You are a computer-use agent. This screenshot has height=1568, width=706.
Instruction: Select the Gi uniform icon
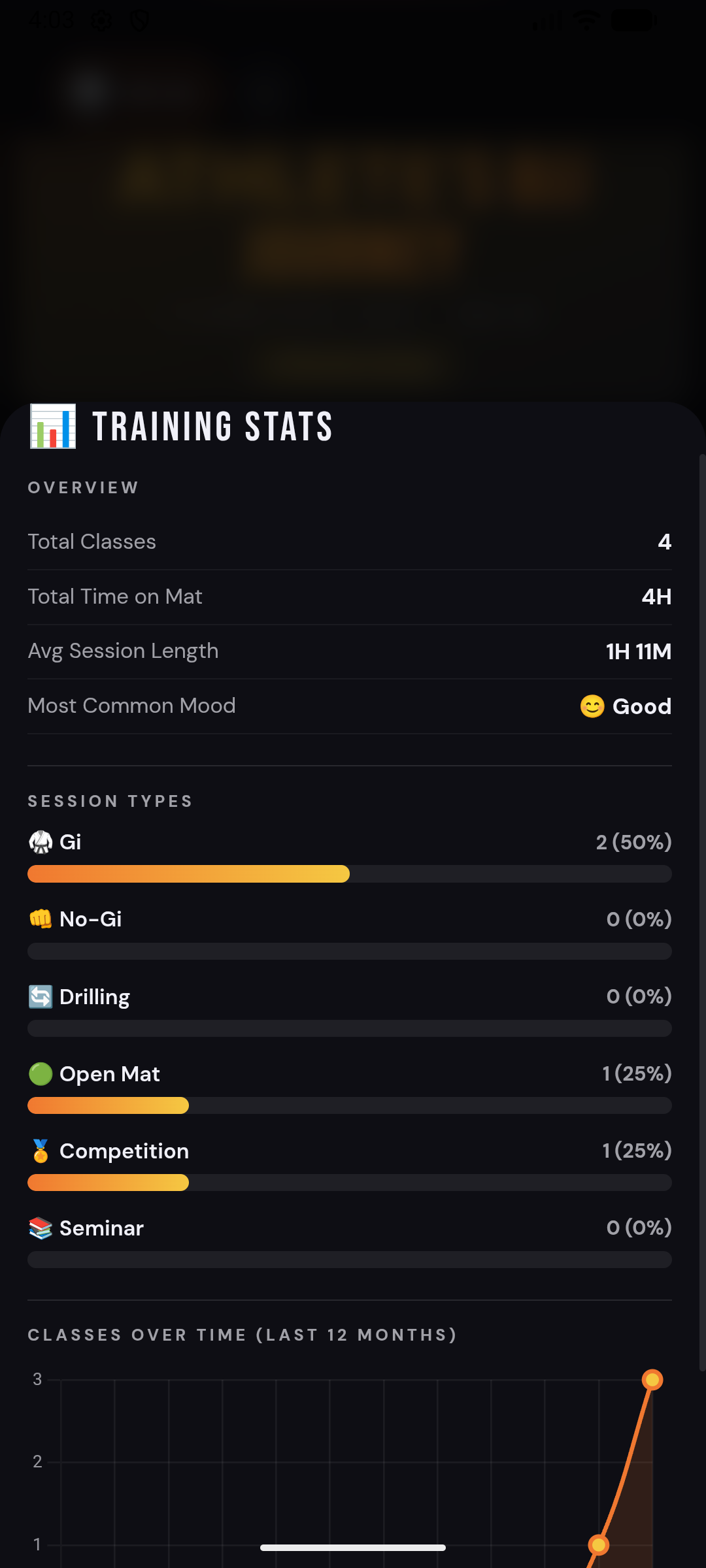41,841
